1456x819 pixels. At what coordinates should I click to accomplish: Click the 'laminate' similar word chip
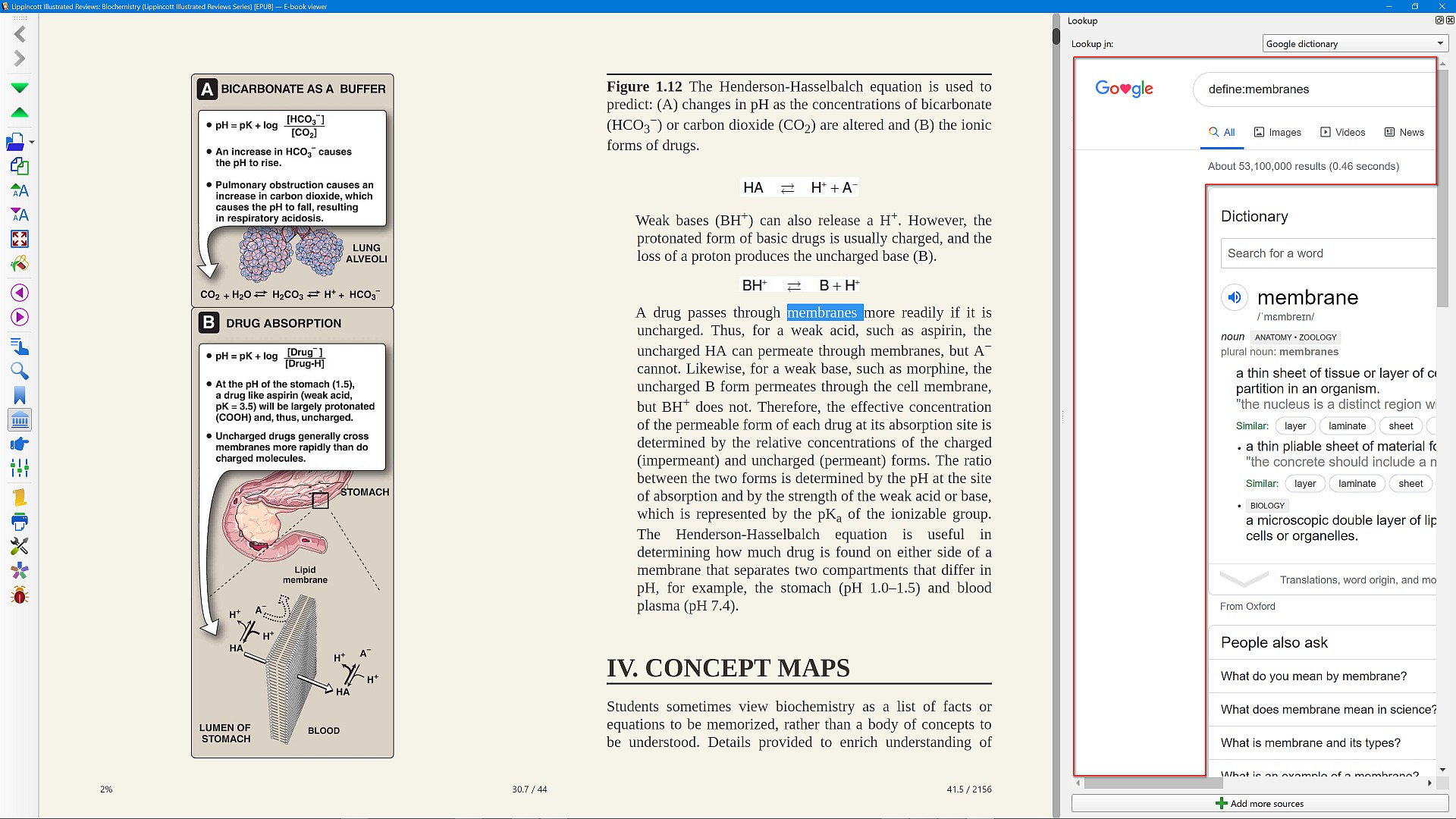1347,426
